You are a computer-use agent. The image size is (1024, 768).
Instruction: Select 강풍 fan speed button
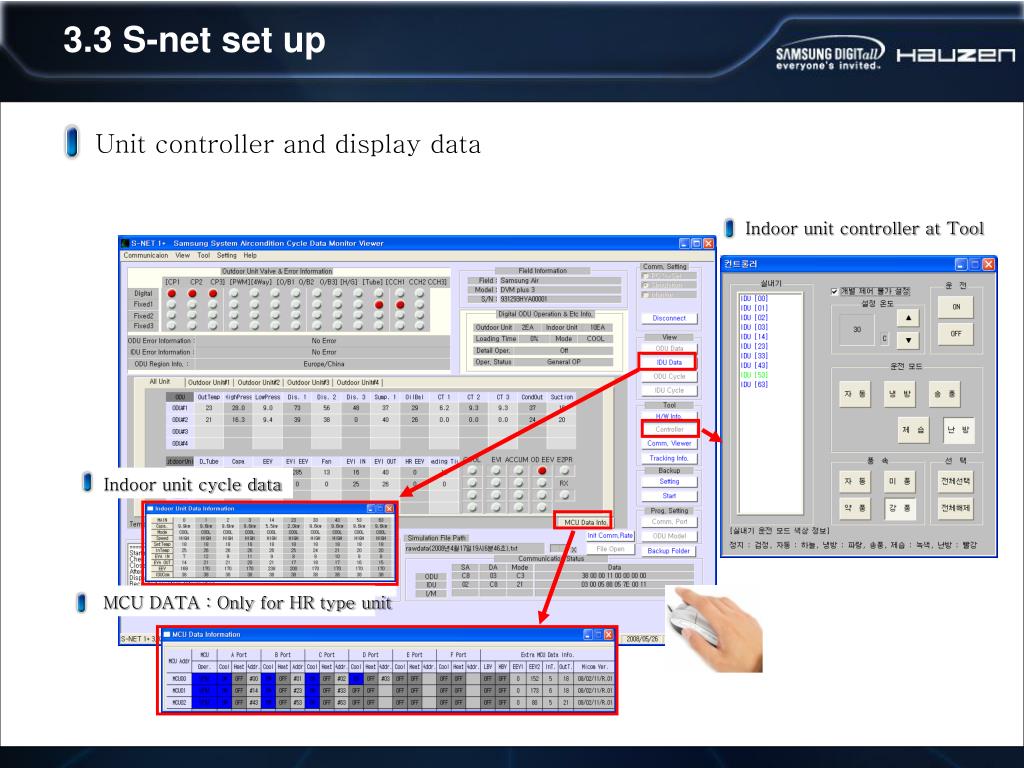[899, 508]
